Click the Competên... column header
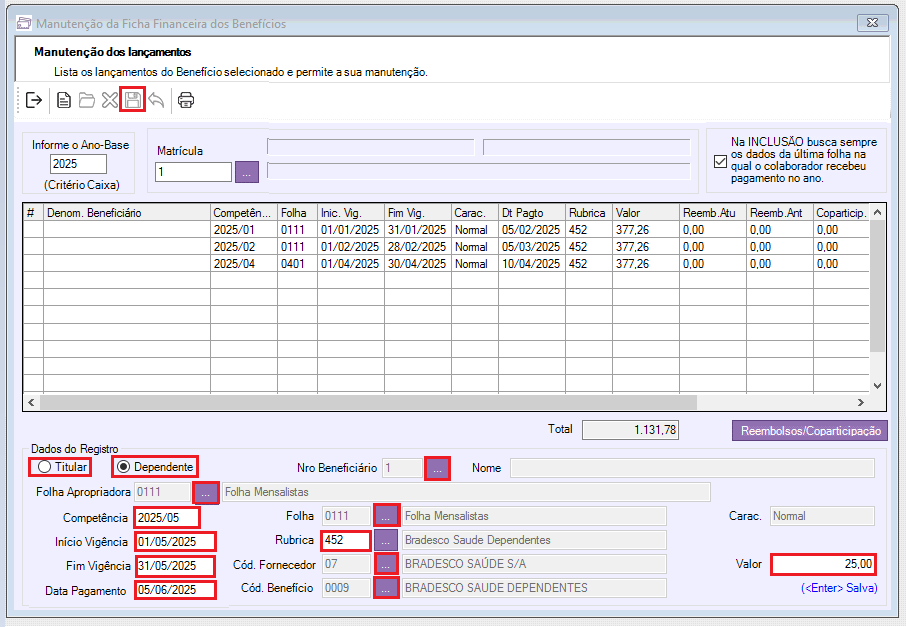Screen dimensions: 906x627 [243, 213]
